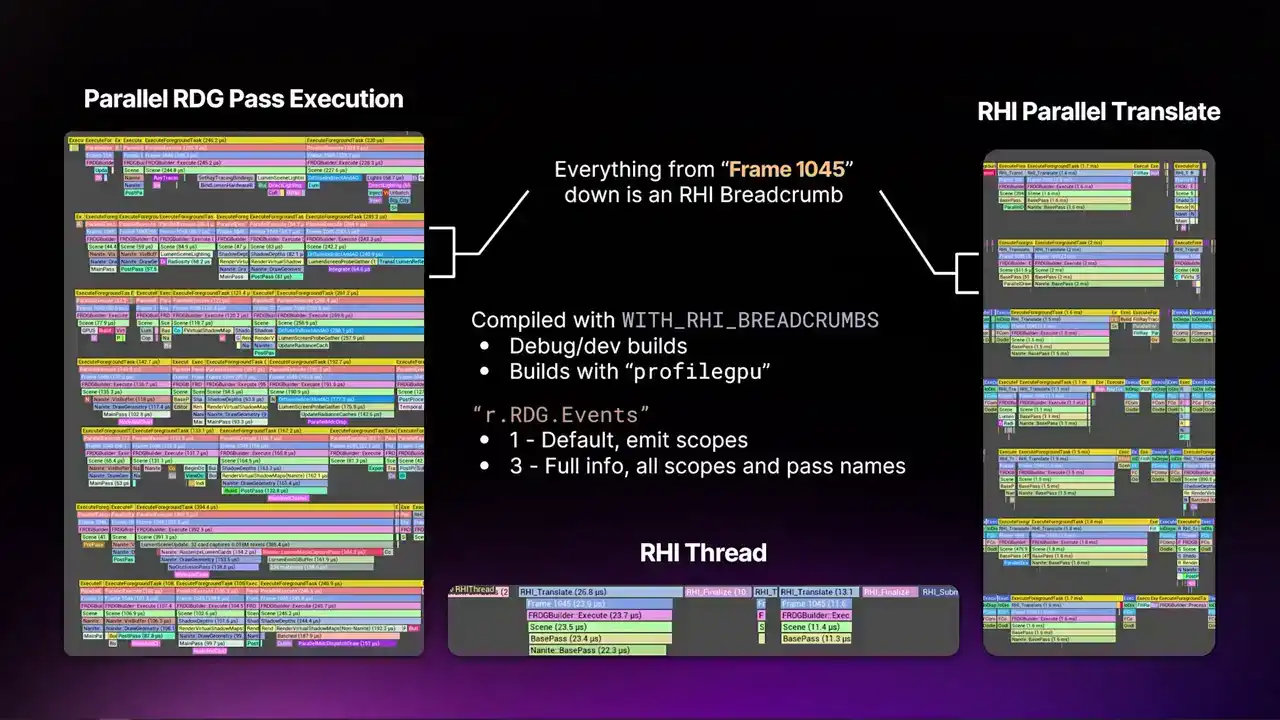The height and width of the screenshot is (720, 1280).
Task: Click the "r.RDG.Events" console variable text
Action: 561,414
